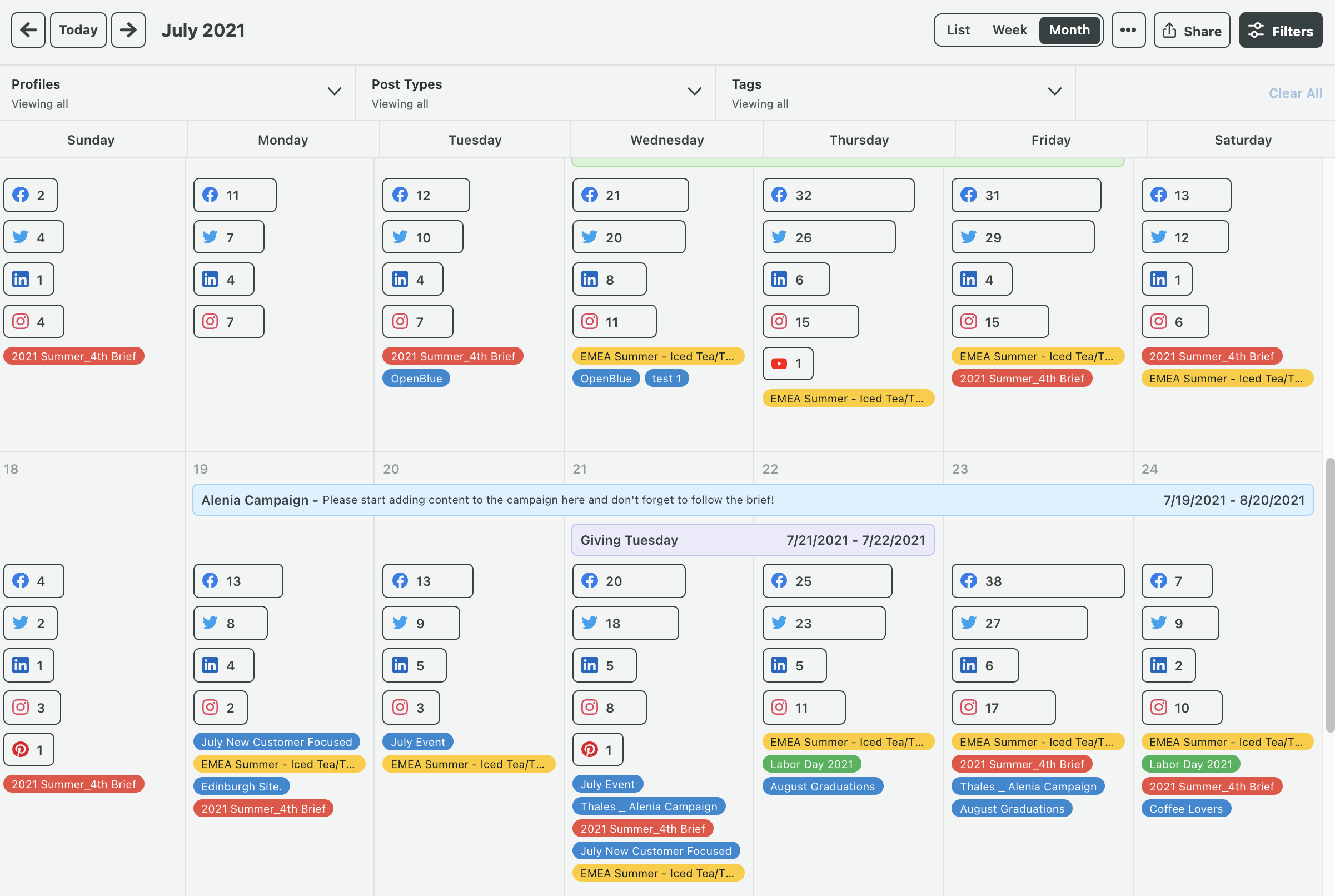Click the YouTube post count on Thursday
1335x896 pixels.
pos(788,364)
